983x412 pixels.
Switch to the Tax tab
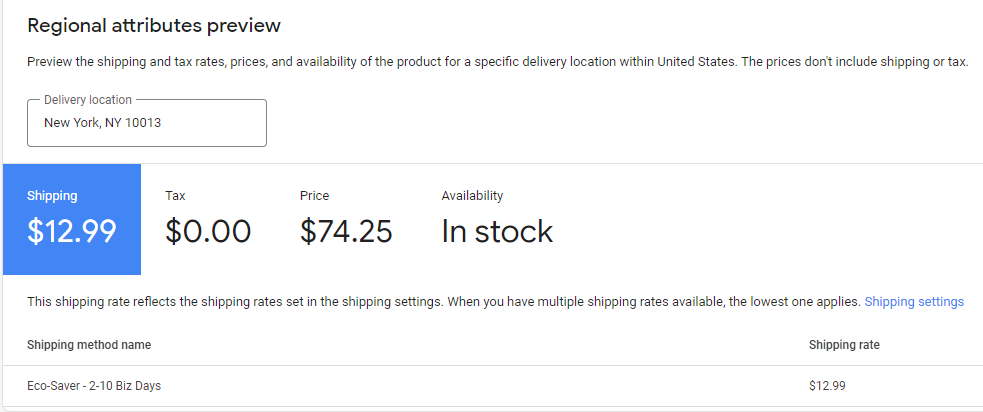point(175,196)
